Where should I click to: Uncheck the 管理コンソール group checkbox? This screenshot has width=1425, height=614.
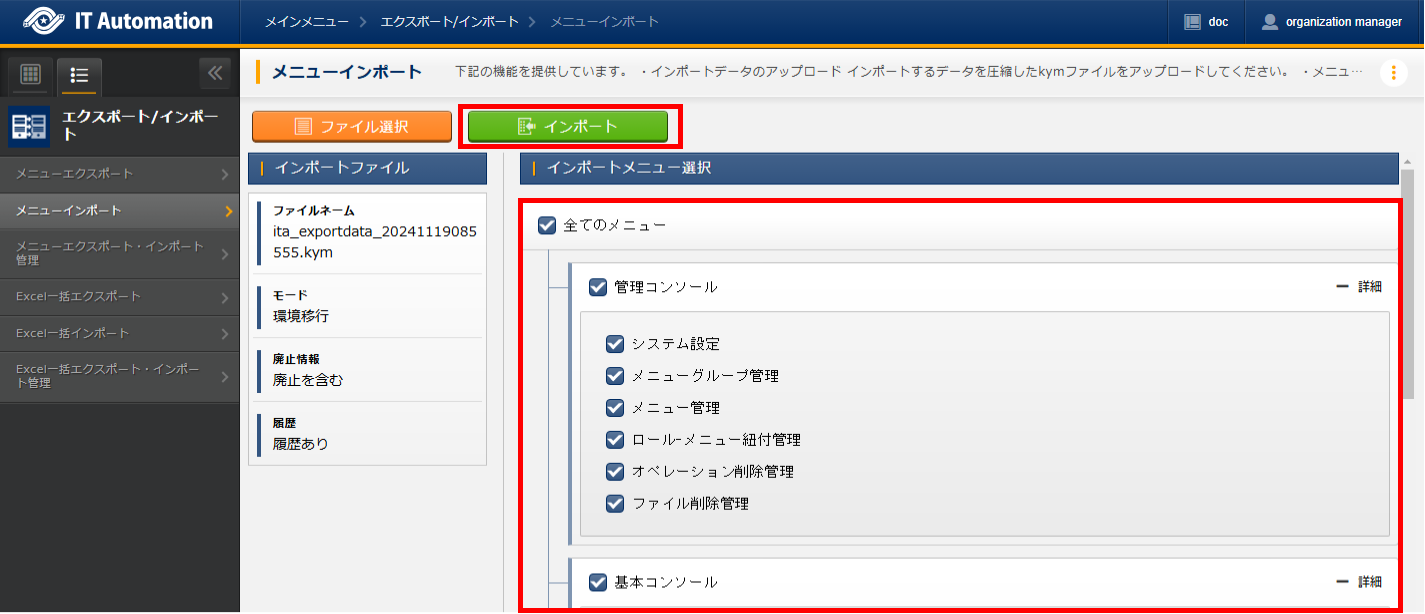(598, 287)
